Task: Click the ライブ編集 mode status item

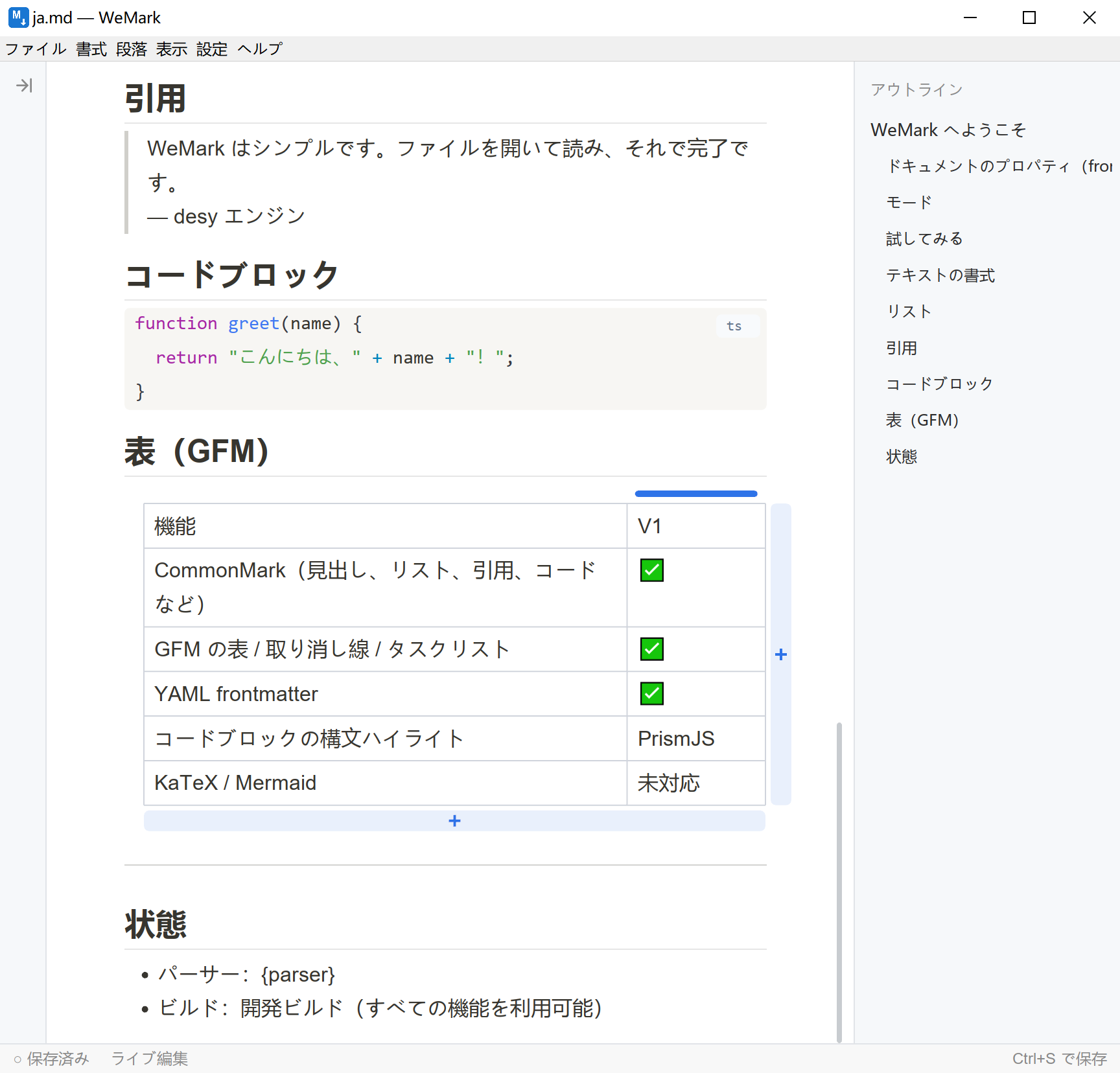Action: point(150,1058)
